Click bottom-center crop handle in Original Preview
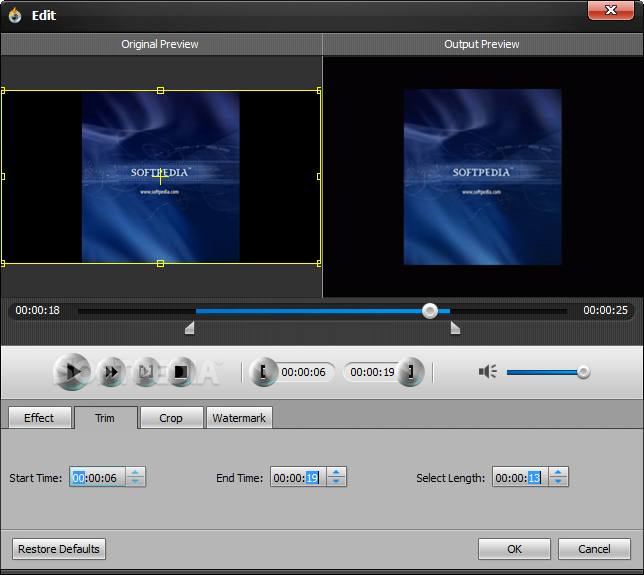 click(161, 263)
